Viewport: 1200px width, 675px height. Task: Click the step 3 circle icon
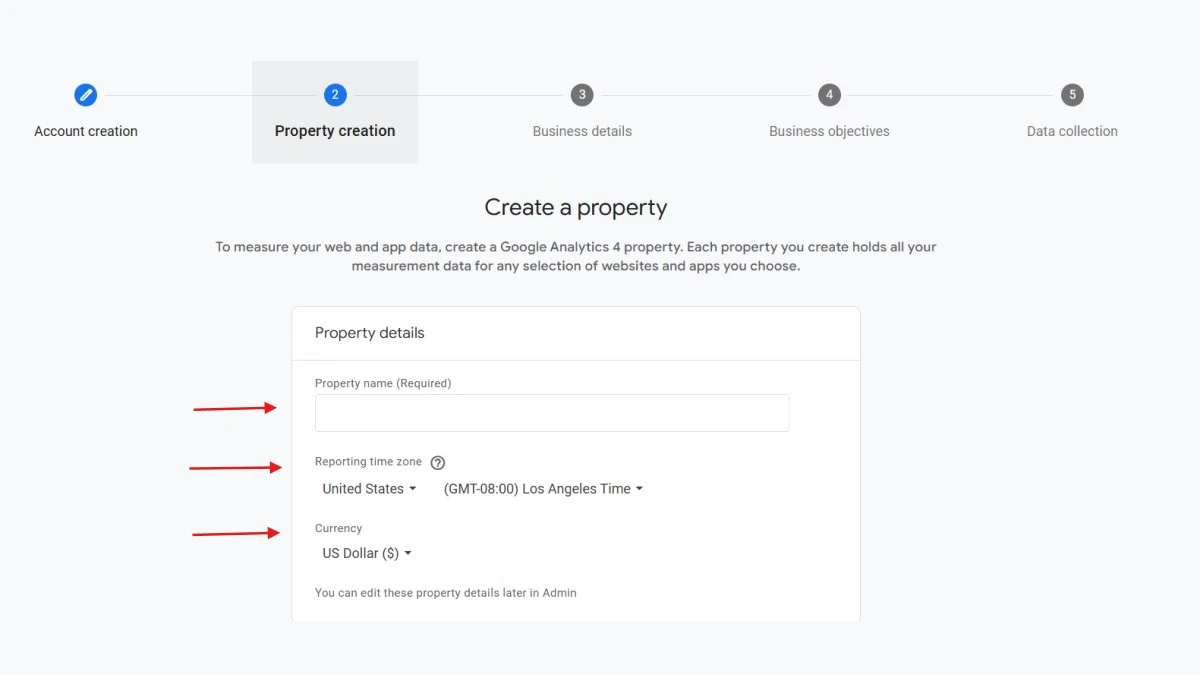tap(582, 95)
